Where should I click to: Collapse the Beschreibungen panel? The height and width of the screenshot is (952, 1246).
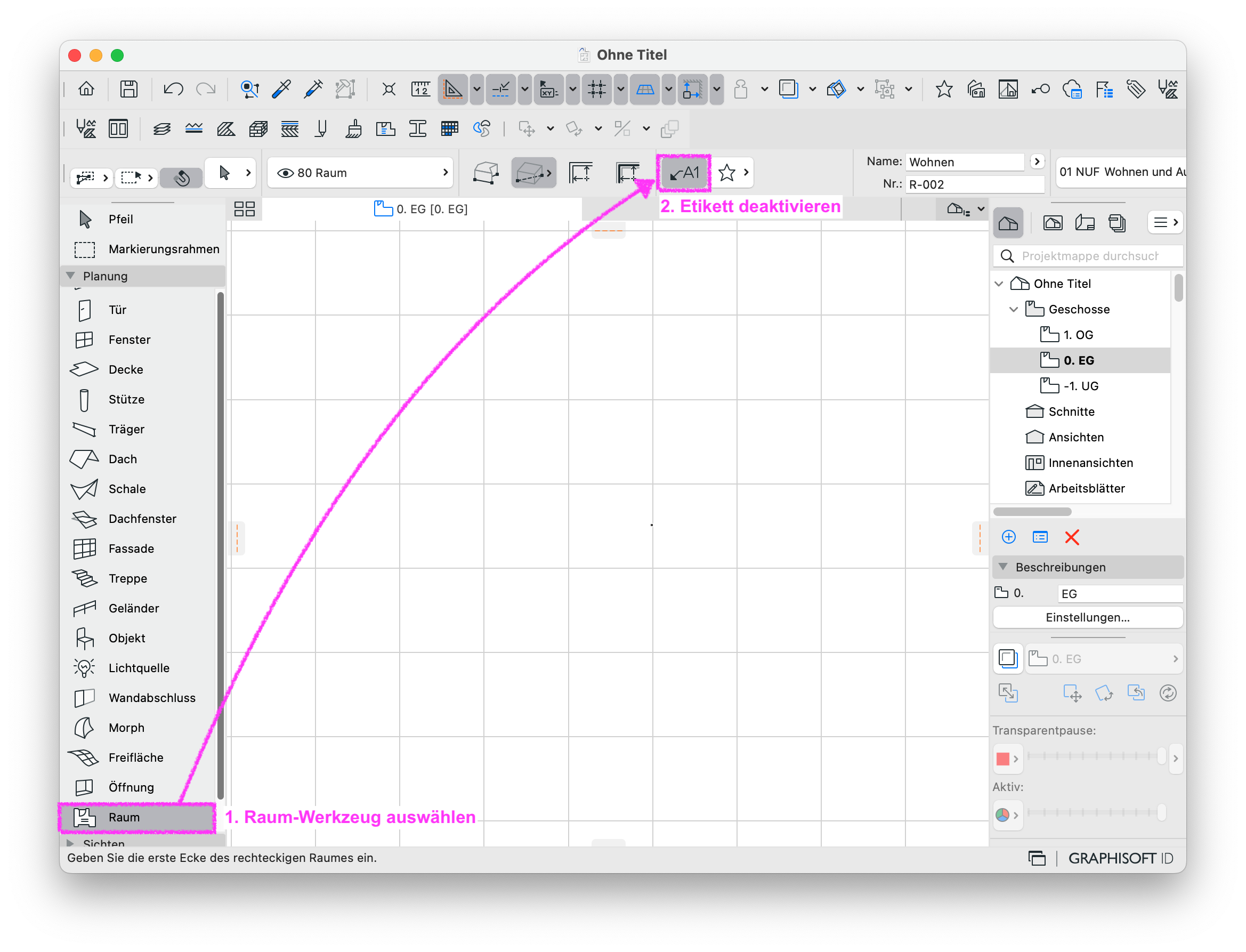tap(1004, 568)
